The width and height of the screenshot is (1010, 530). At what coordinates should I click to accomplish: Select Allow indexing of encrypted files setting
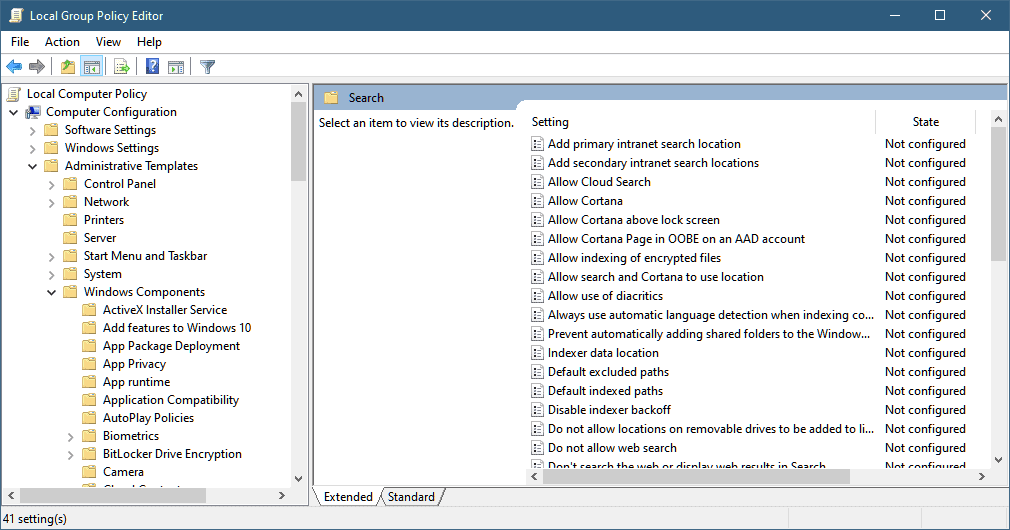[x=634, y=258]
